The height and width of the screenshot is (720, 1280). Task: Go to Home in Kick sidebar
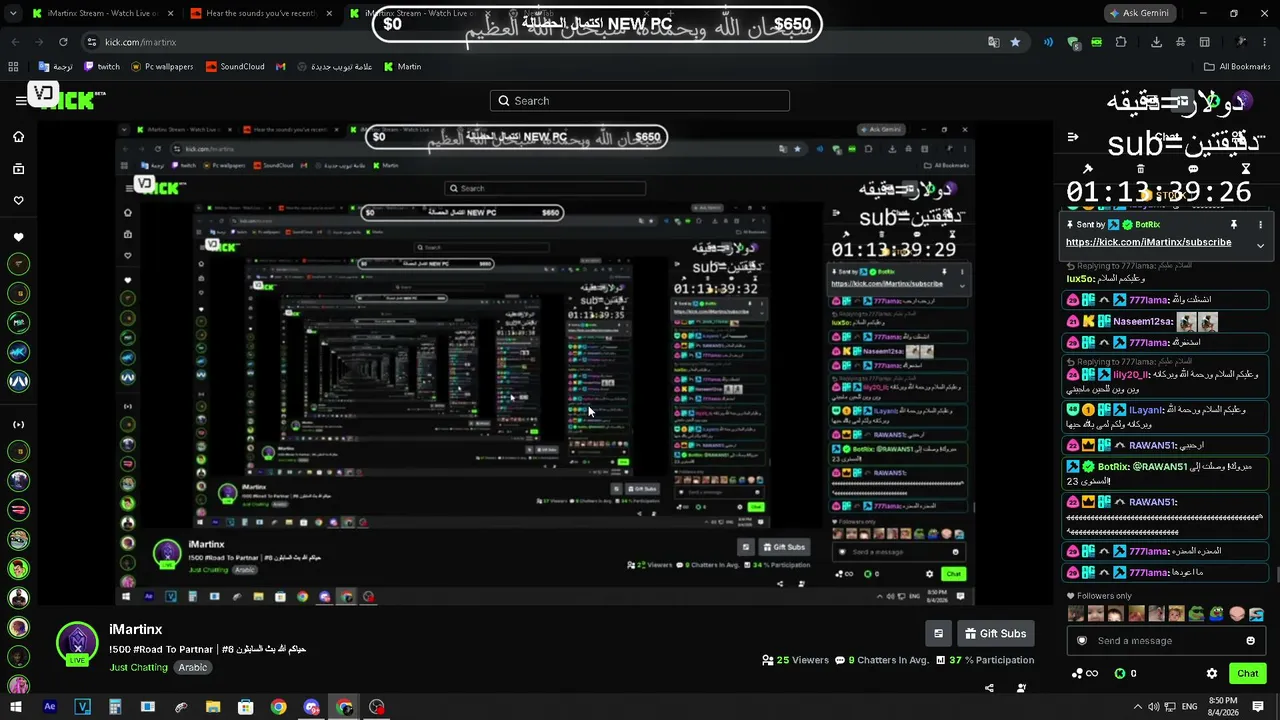[x=18, y=137]
